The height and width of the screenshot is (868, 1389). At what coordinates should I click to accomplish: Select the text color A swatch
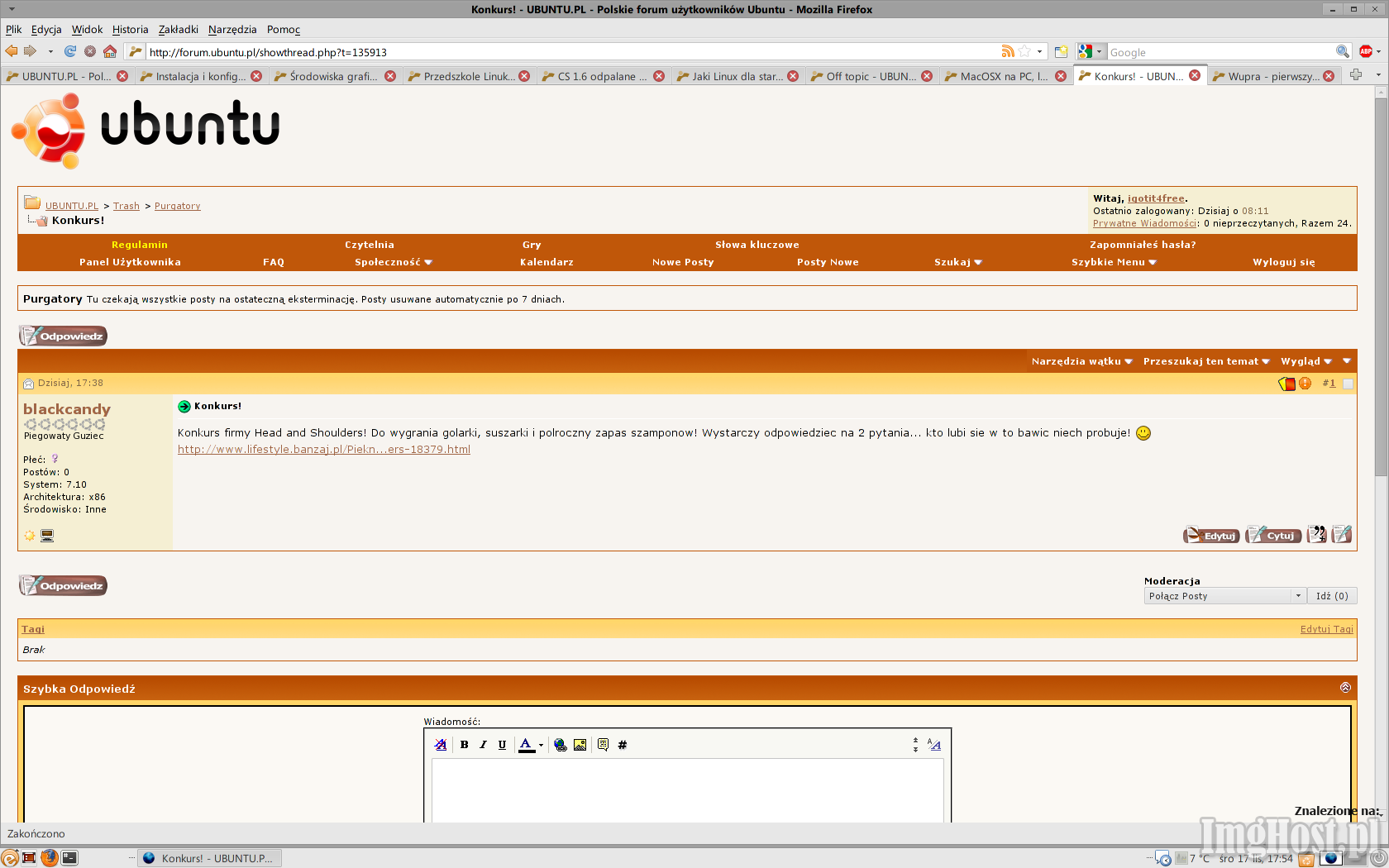coord(527,745)
